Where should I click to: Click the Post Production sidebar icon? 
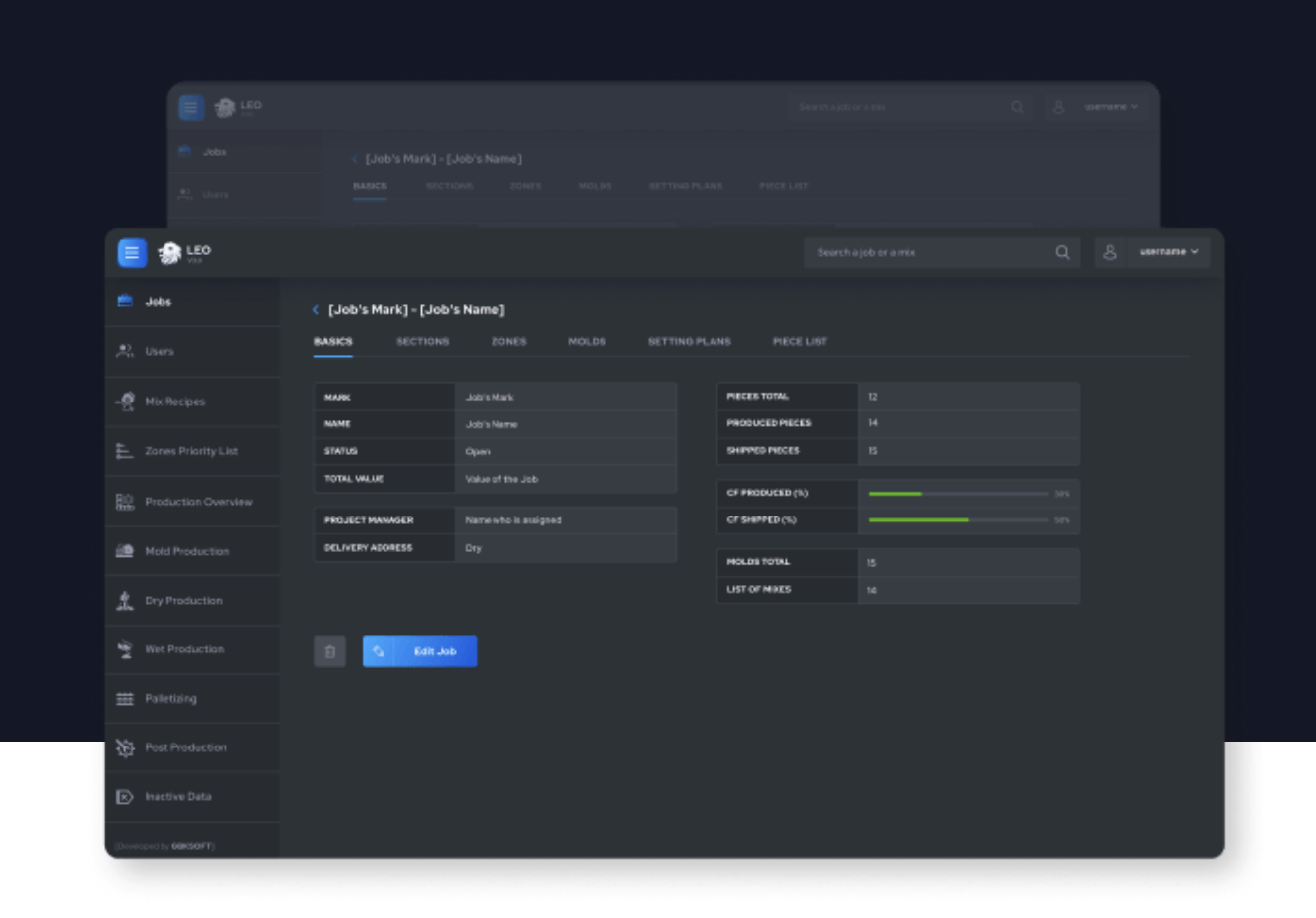[x=125, y=747]
